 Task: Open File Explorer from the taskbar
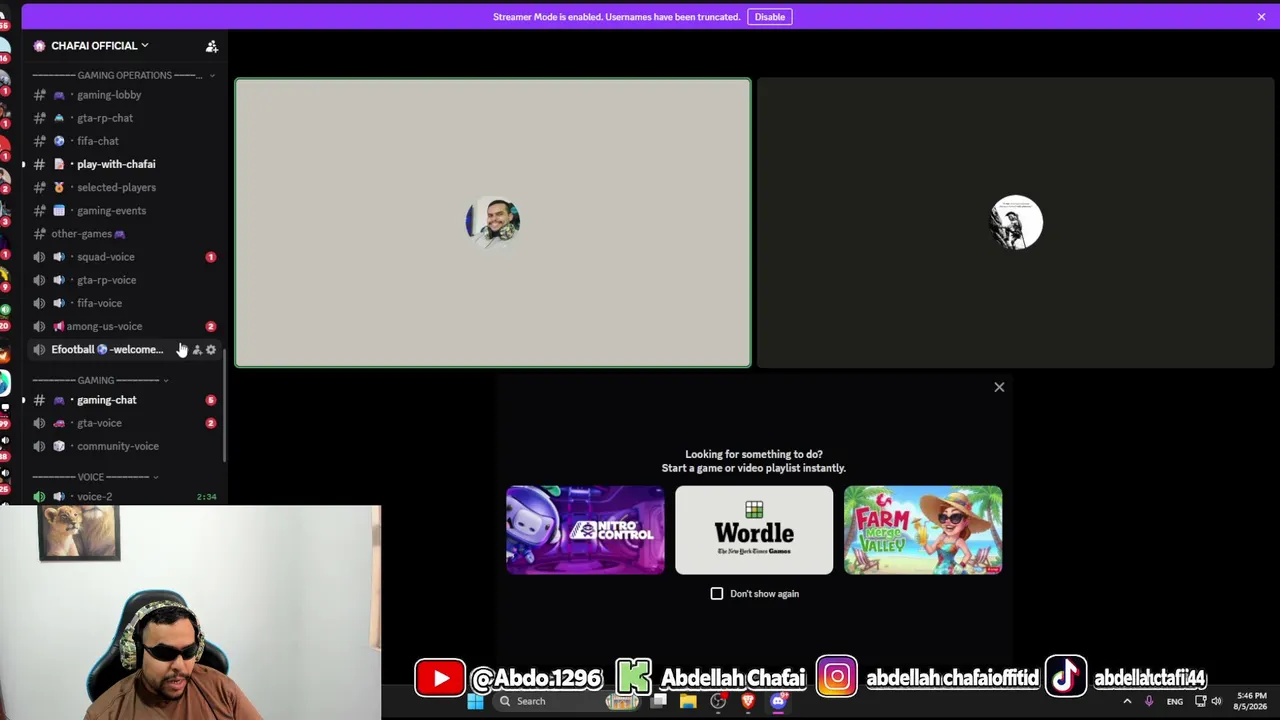(688, 701)
